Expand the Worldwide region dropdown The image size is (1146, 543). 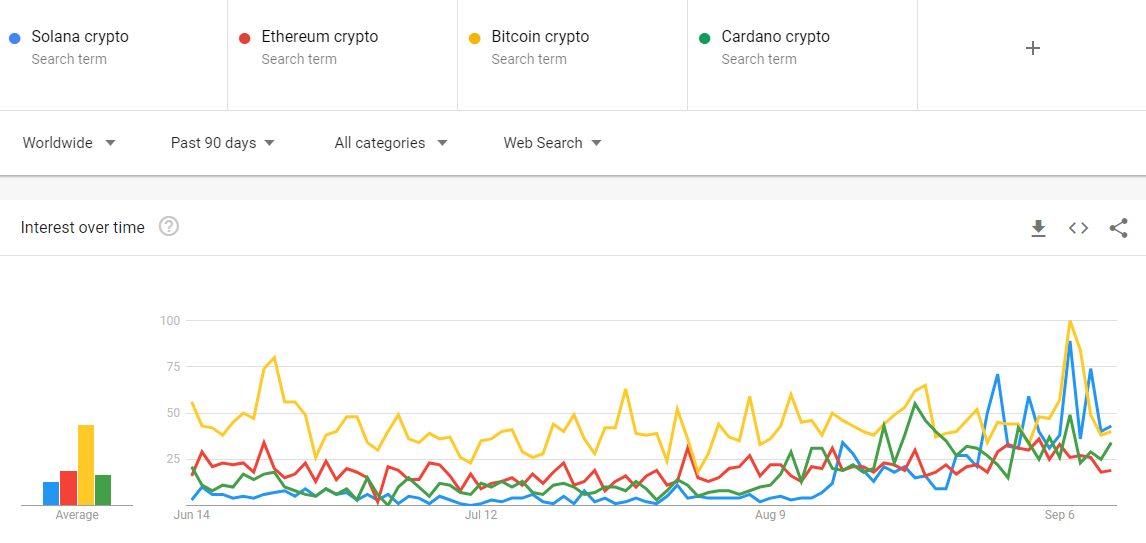(x=69, y=143)
